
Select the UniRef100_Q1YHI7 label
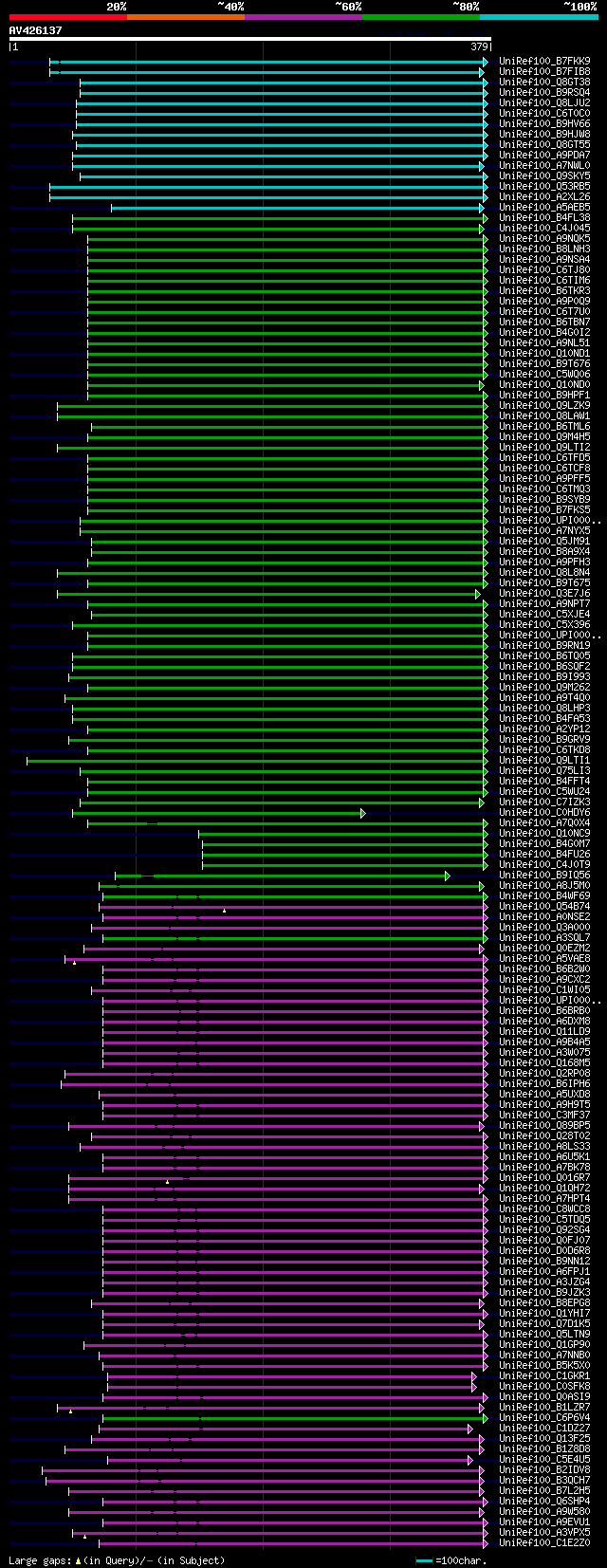click(544, 1314)
